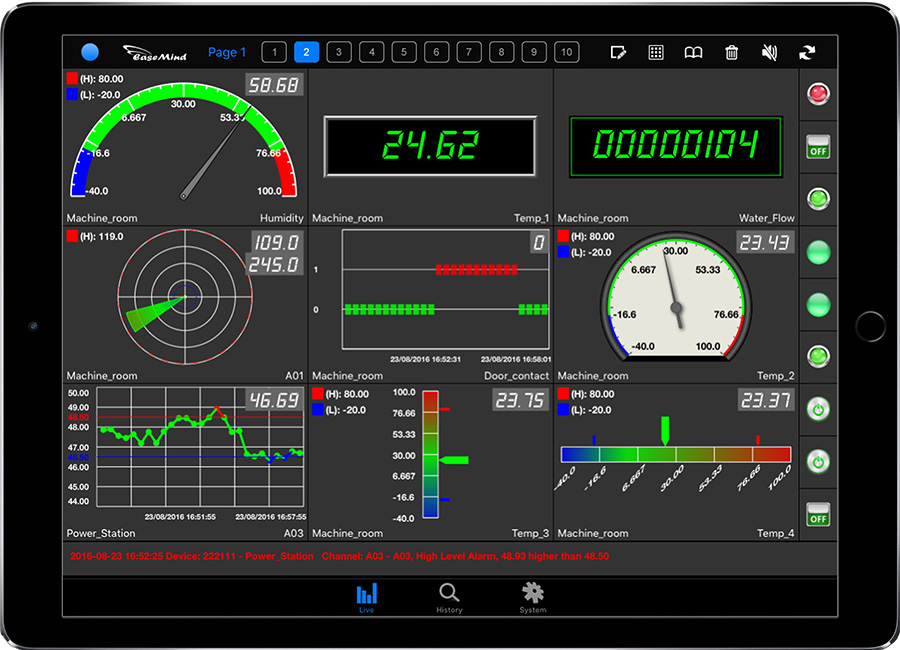Click the red LED indicator in sidebar

pos(819,94)
